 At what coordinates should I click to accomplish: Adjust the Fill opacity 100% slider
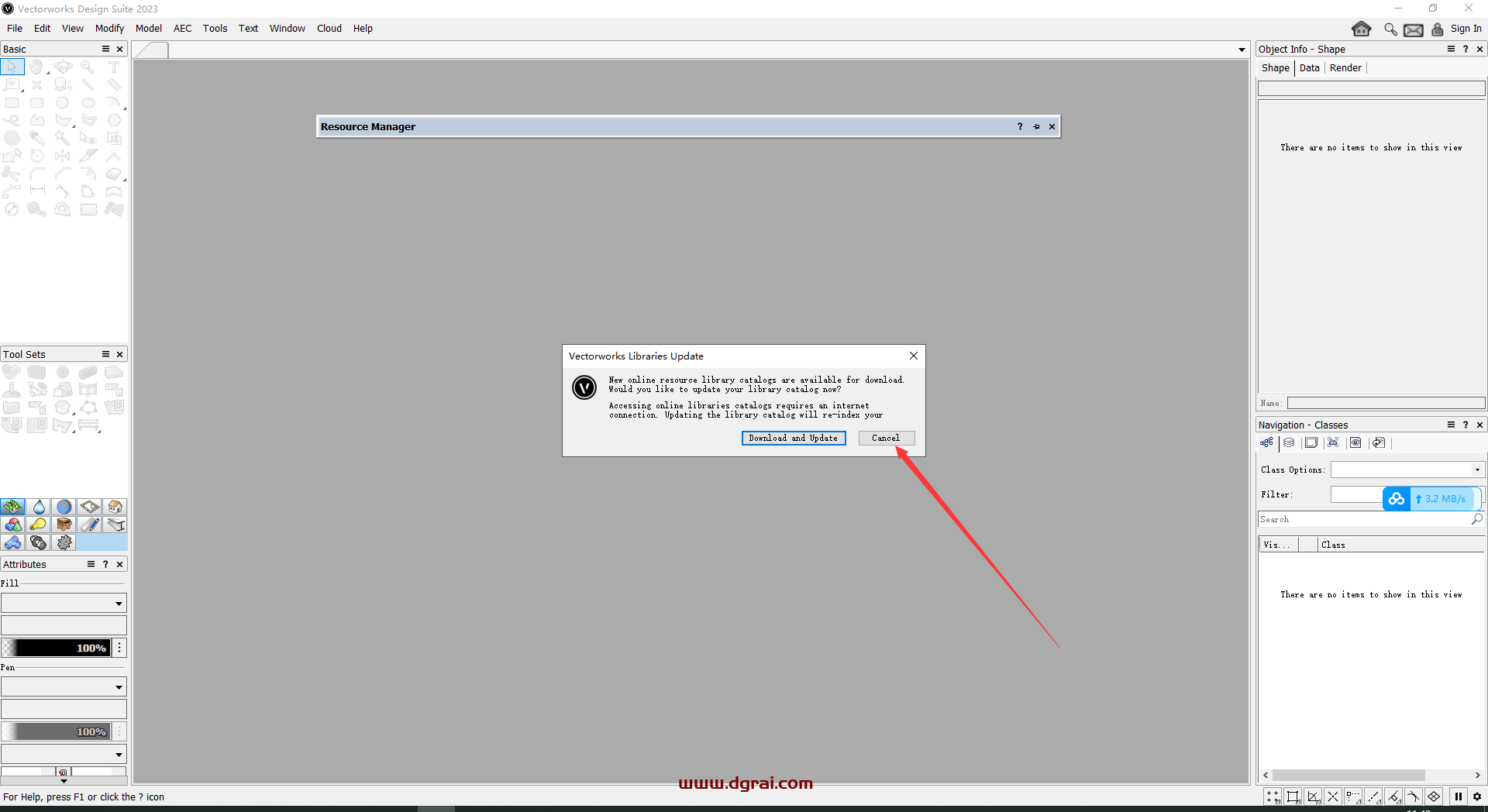click(56, 648)
